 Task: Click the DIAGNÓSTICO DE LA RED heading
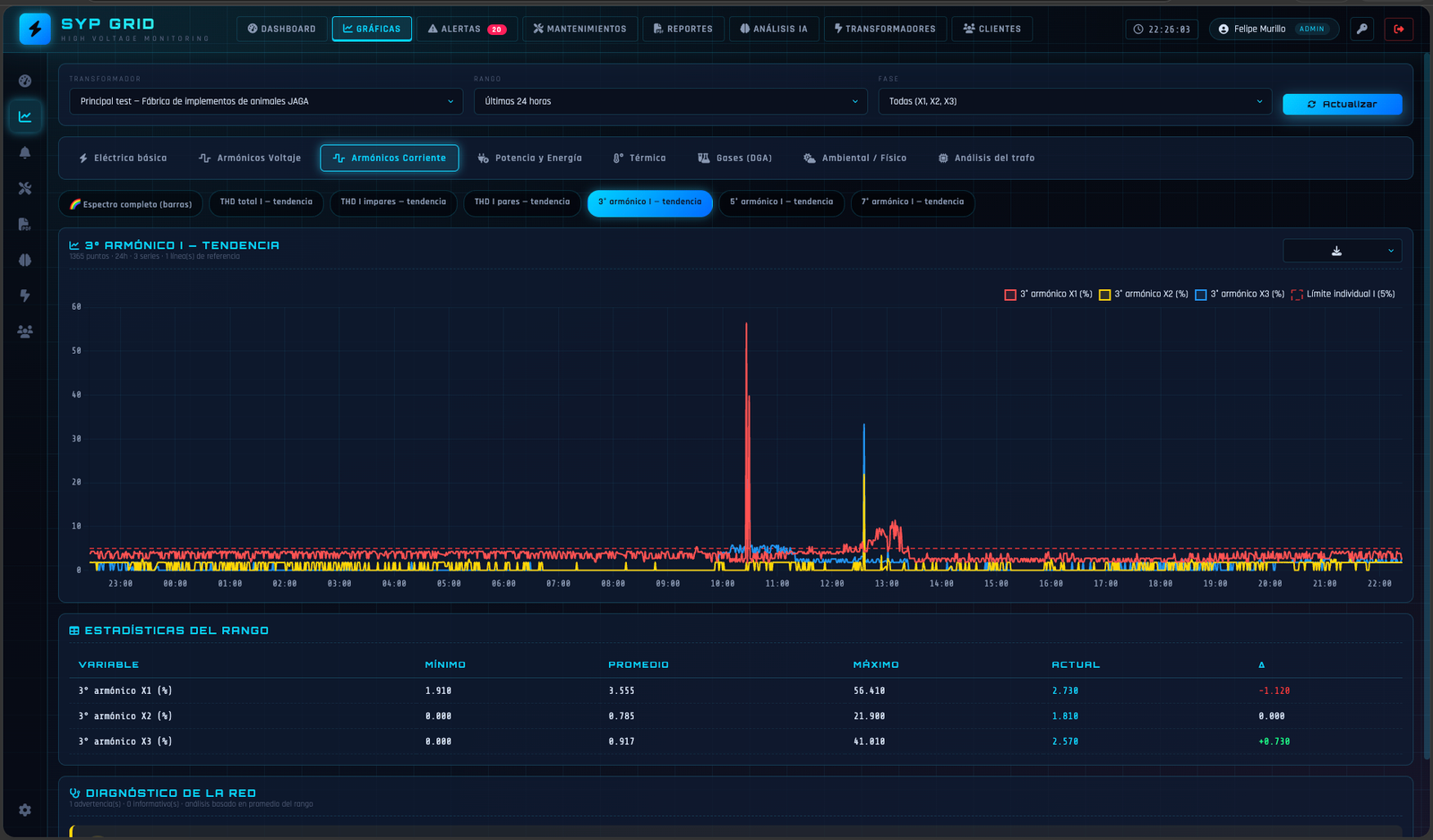tap(170, 793)
